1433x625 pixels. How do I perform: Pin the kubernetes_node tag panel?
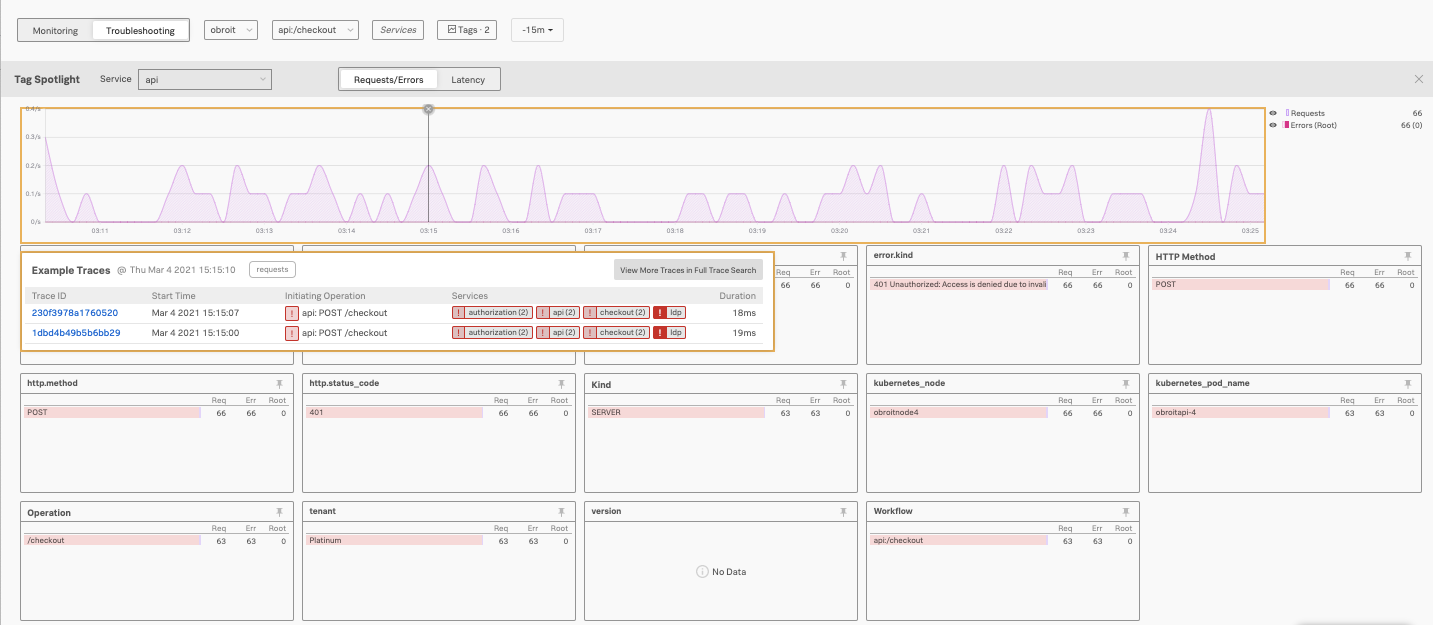pos(1125,383)
